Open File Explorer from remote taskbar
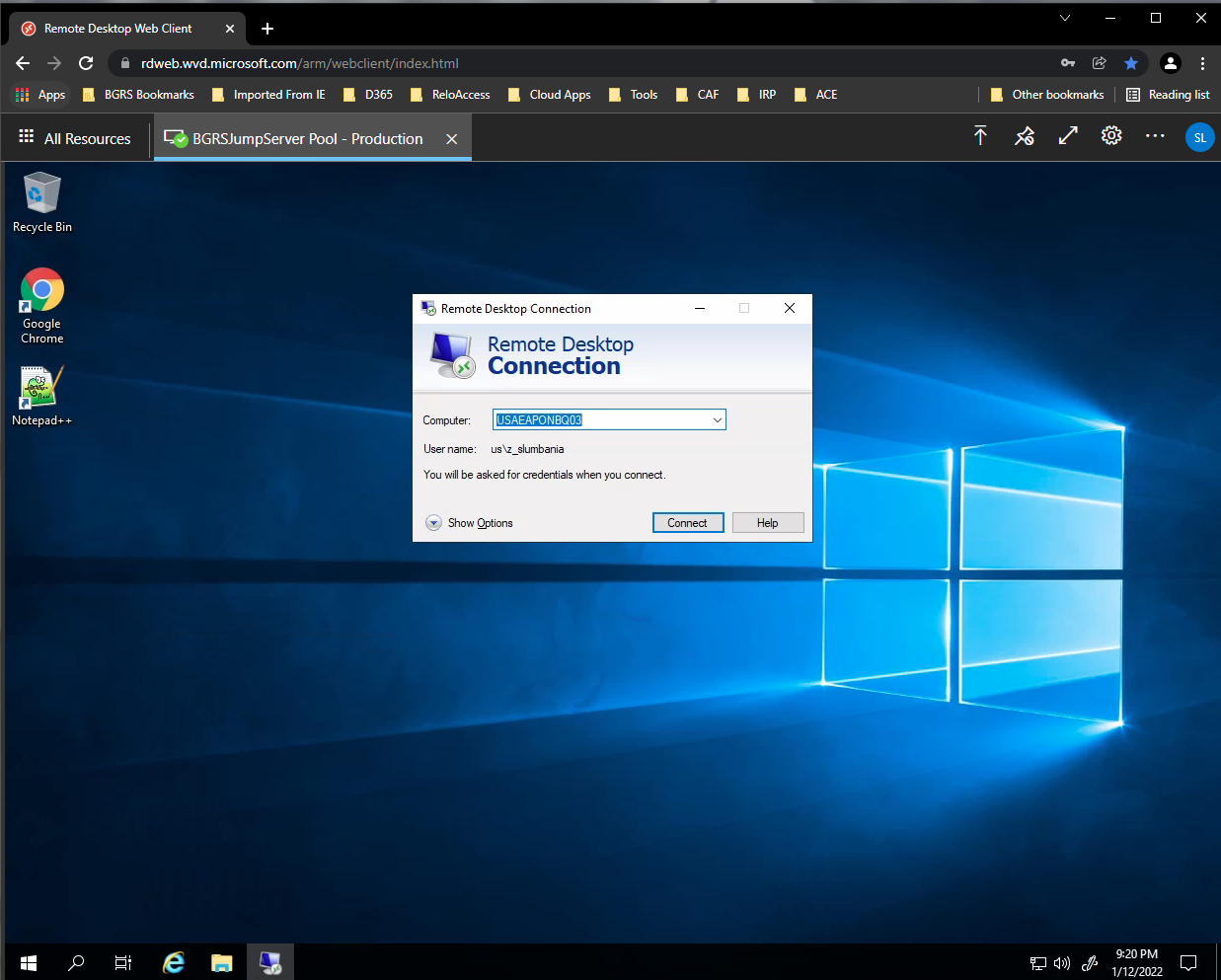Image resolution: width=1221 pixels, height=980 pixels. click(222, 962)
